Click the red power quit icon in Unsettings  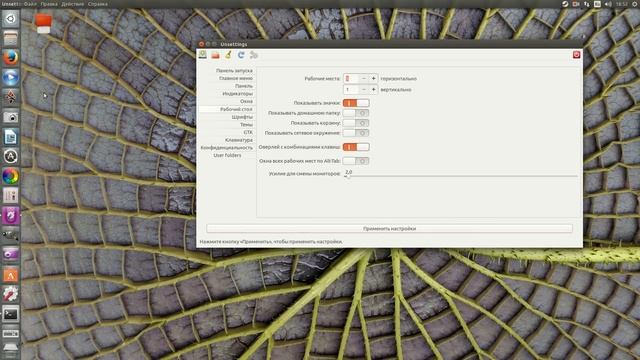click(576, 54)
